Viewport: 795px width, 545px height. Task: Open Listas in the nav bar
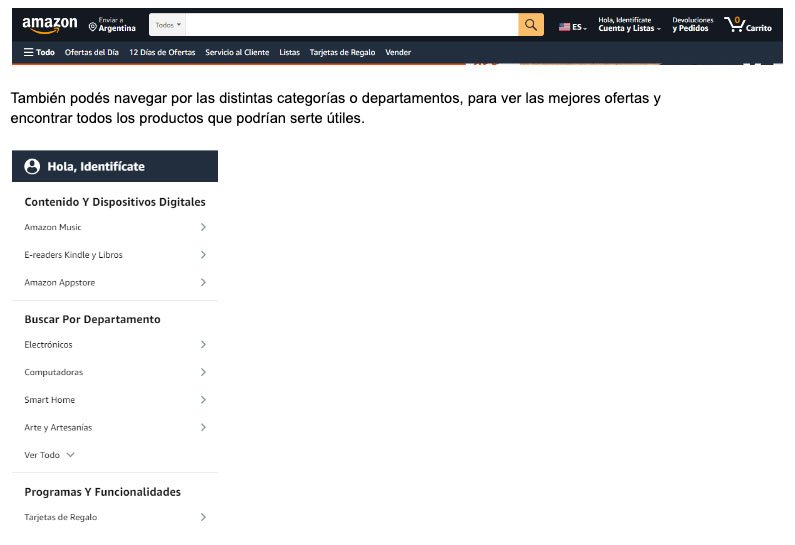[290, 52]
